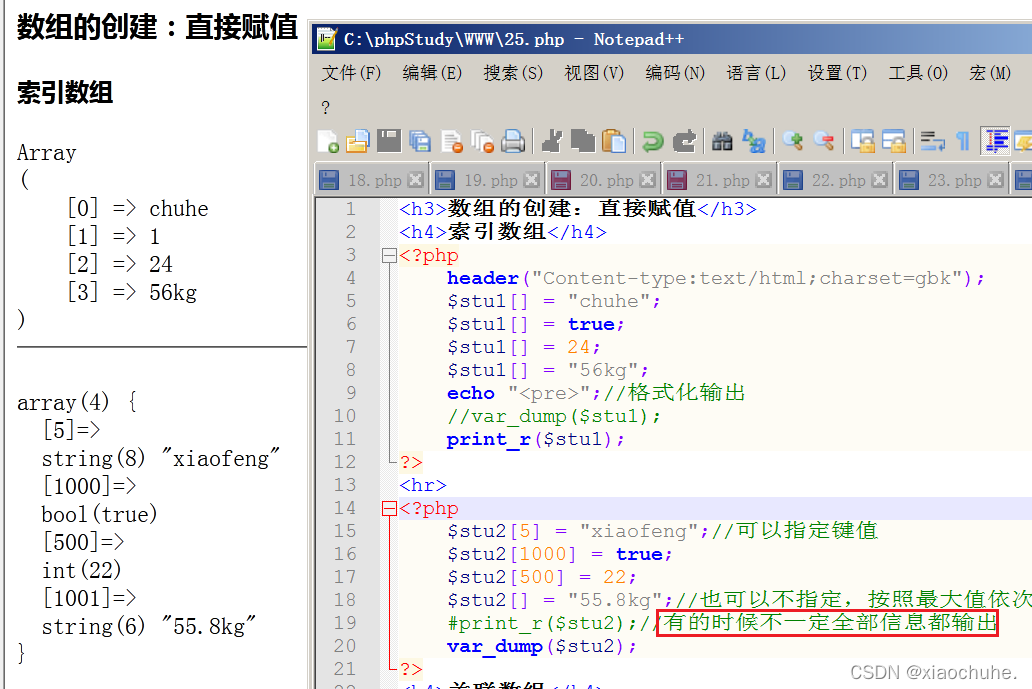This screenshot has height=689, width=1032.
Task: Open the 语言(L) menu
Action: click(756, 72)
